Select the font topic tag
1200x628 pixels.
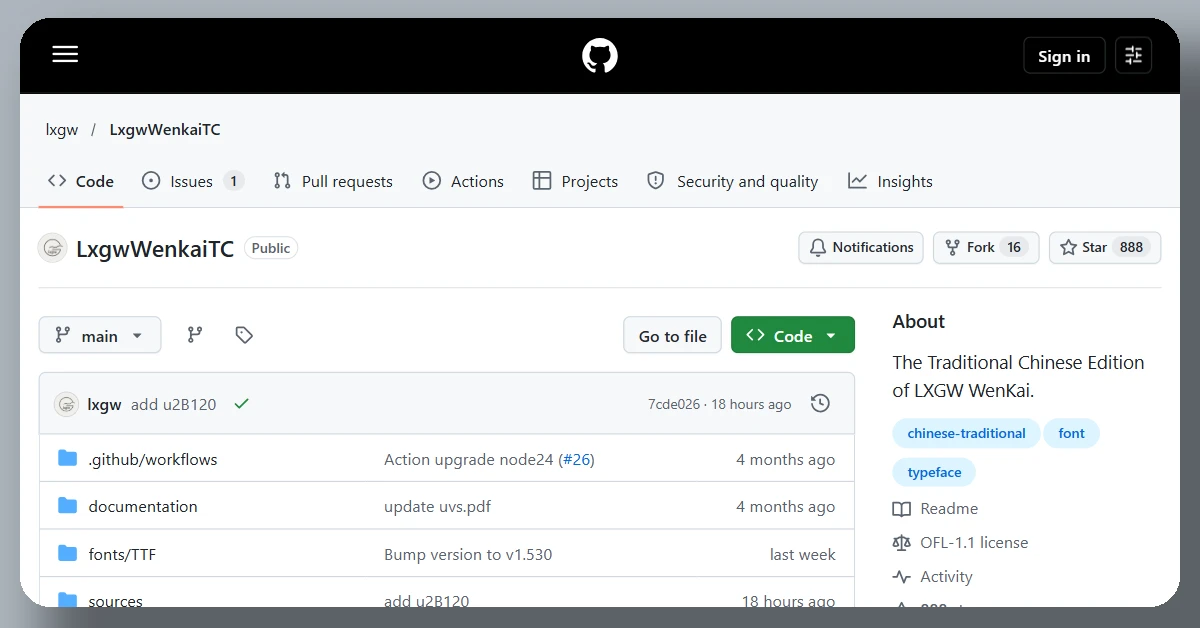[1072, 433]
